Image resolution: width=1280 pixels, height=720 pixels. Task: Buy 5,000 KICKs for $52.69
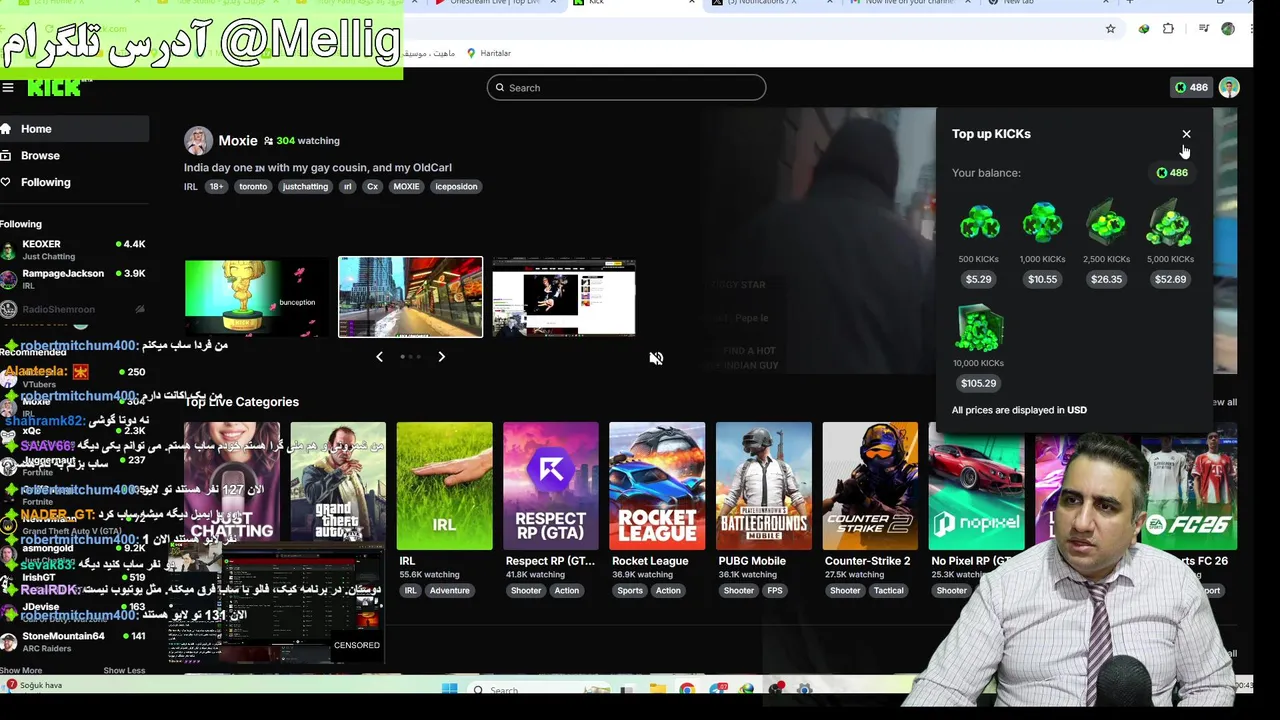pyautogui.click(x=1170, y=280)
